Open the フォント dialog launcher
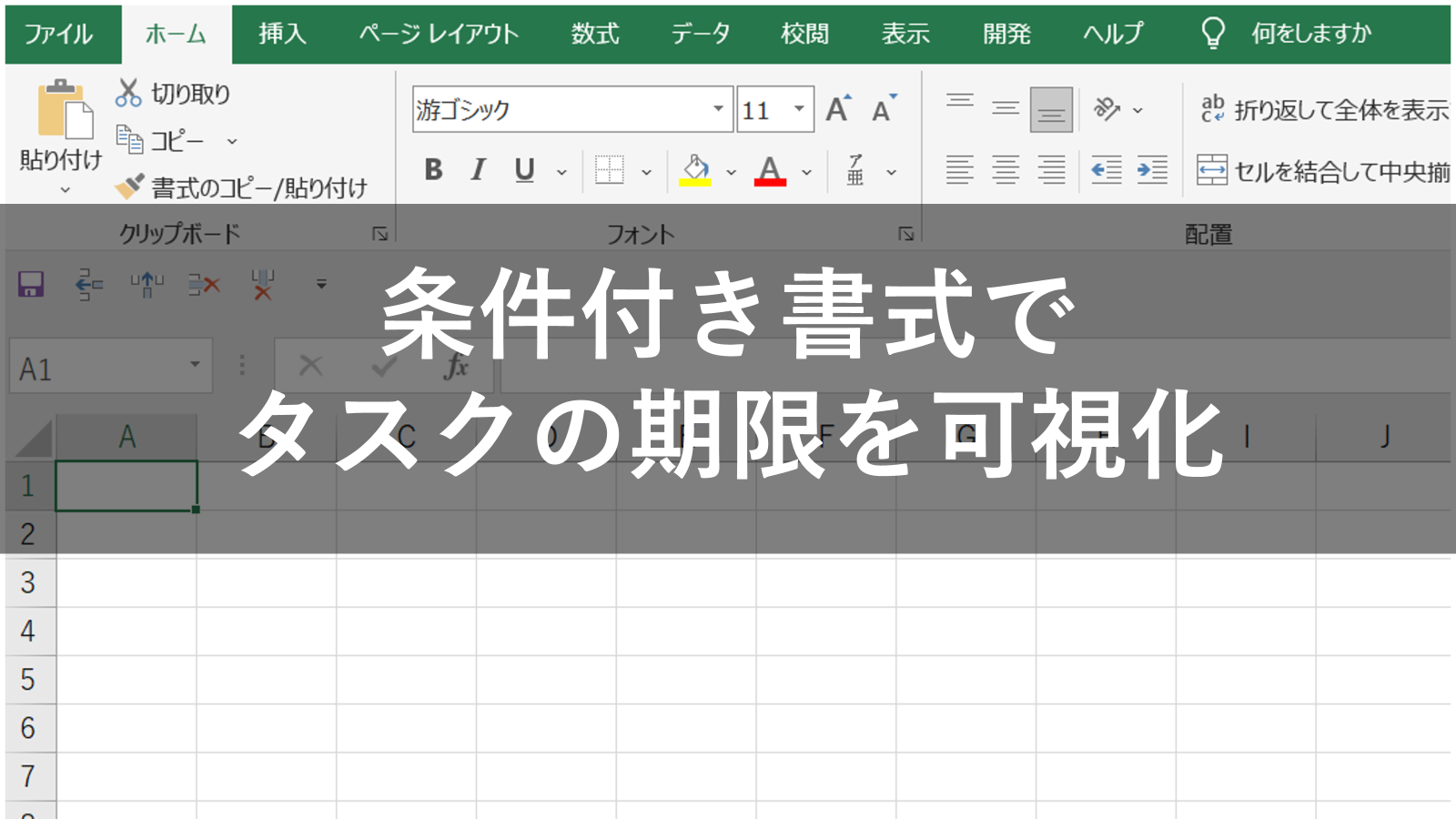 coord(905,234)
